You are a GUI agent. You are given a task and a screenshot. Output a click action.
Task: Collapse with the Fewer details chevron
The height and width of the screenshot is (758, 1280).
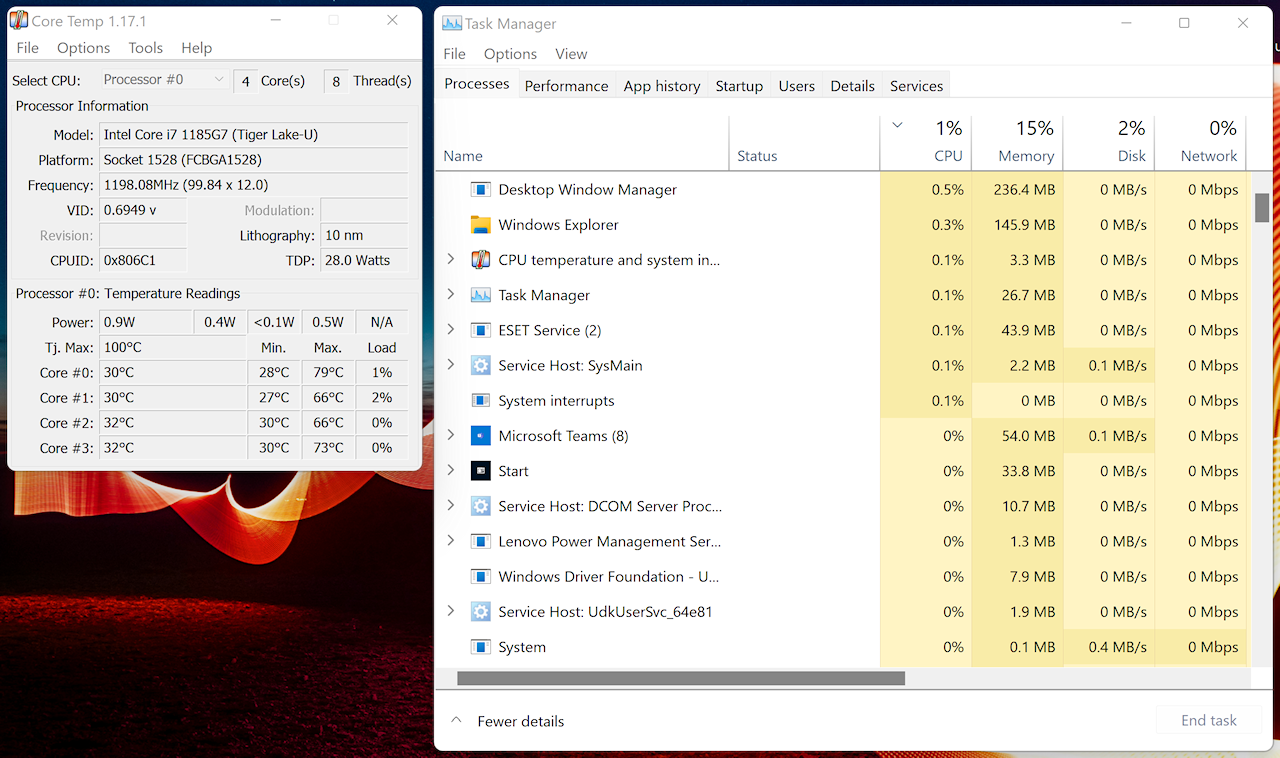[456, 720]
